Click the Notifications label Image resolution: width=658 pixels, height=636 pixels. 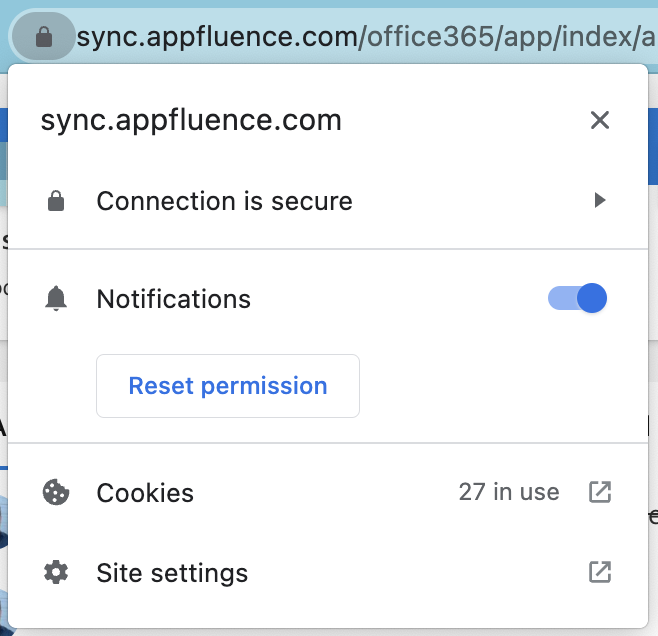point(173,299)
